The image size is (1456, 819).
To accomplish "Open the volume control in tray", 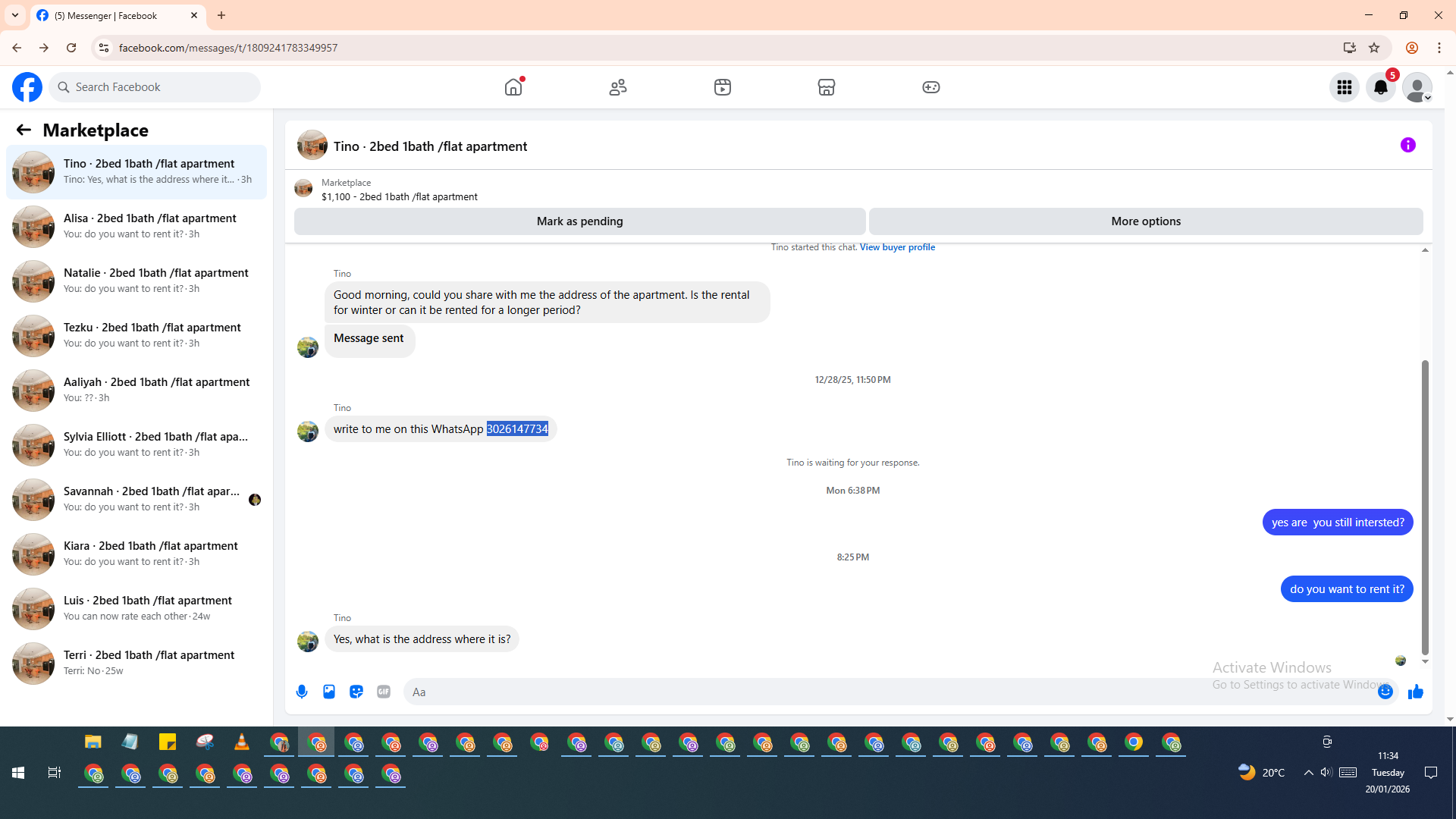I will click(x=1326, y=773).
